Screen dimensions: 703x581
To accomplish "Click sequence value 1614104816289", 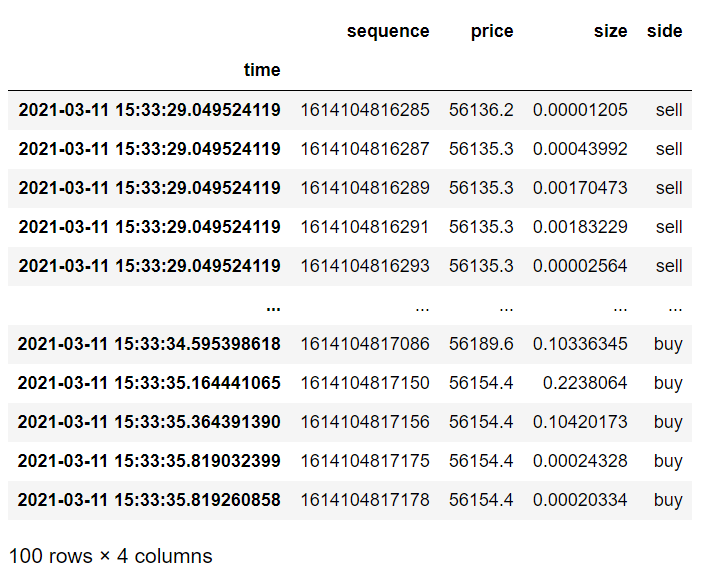I will (365, 188).
